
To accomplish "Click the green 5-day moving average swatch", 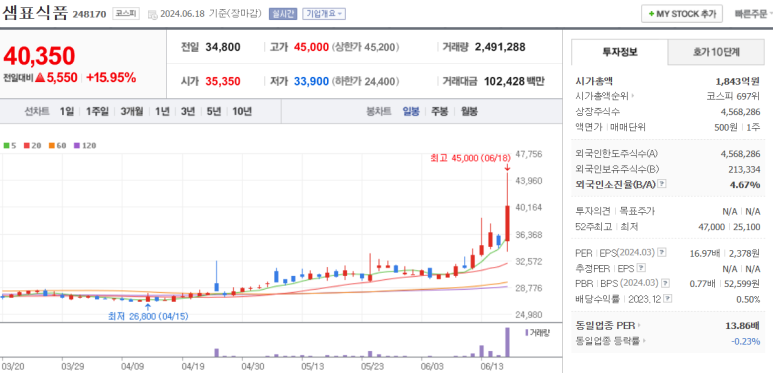I will coord(6,145).
